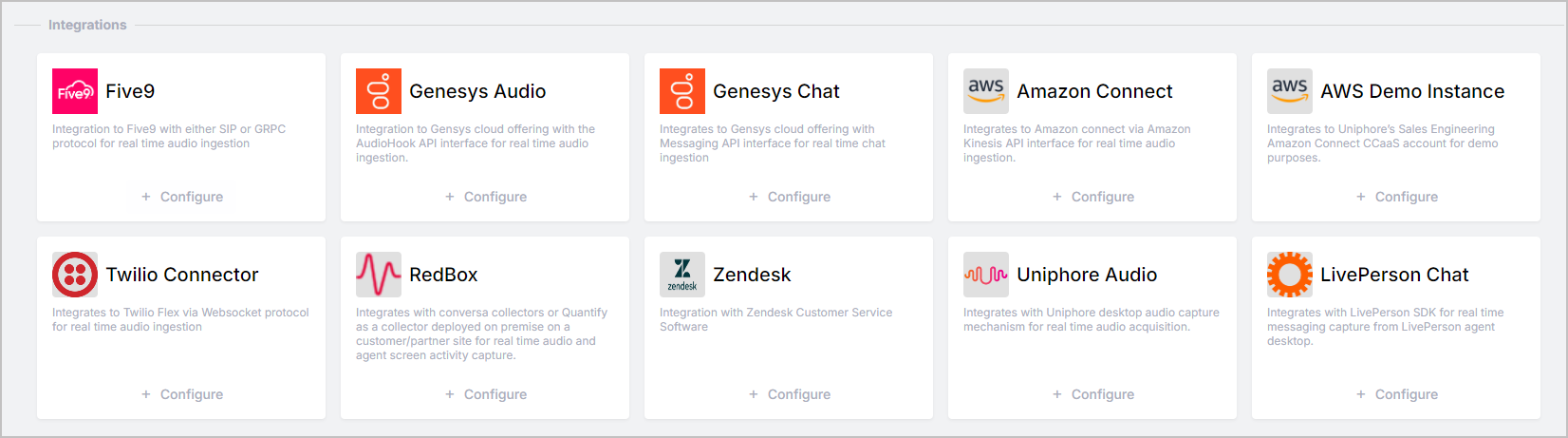Click the Amazon Kinesis API description
Screen dimensions: 1568x438
[1076, 143]
